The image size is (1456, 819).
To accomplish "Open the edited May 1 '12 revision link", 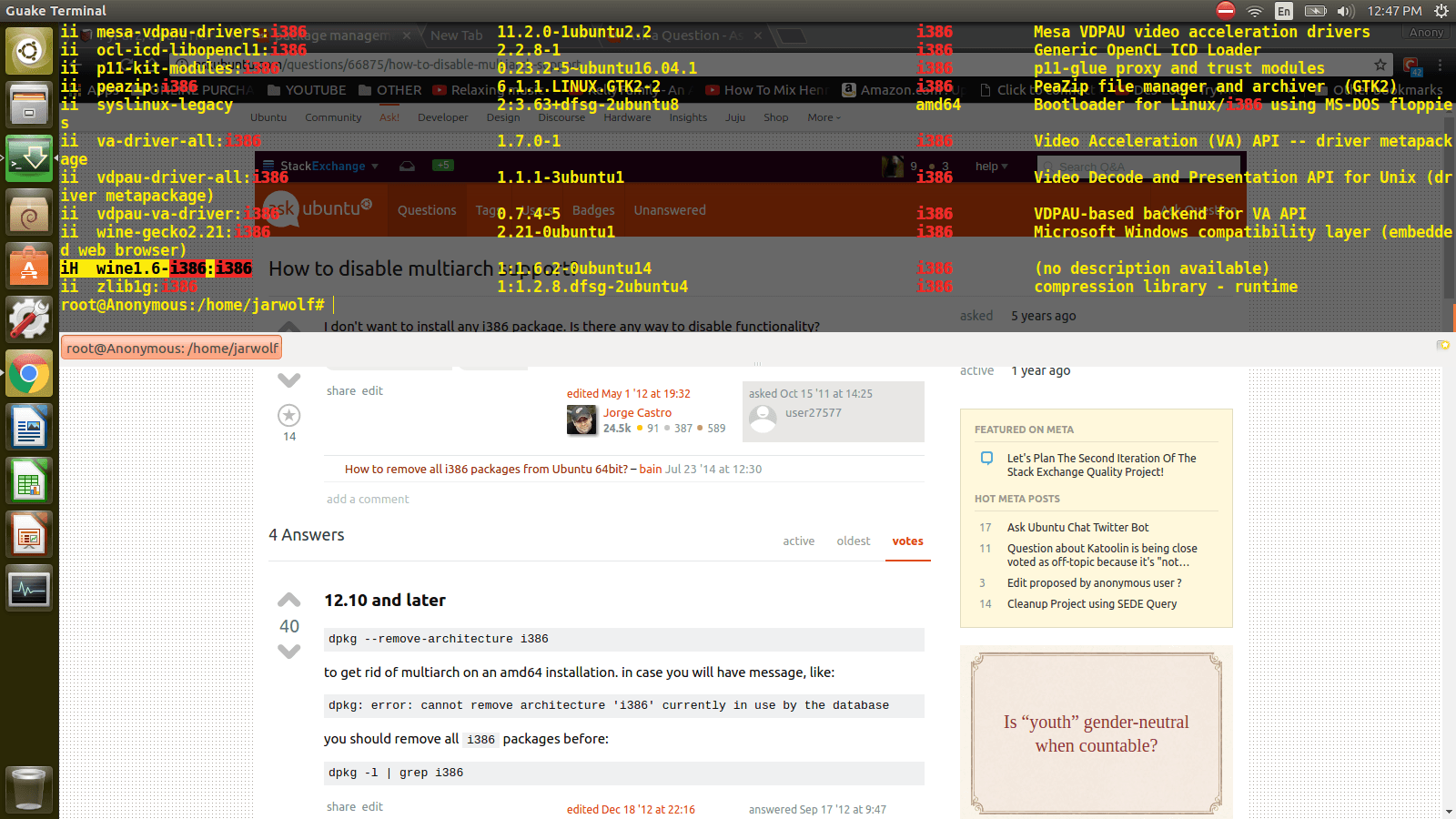I will pos(629,394).
